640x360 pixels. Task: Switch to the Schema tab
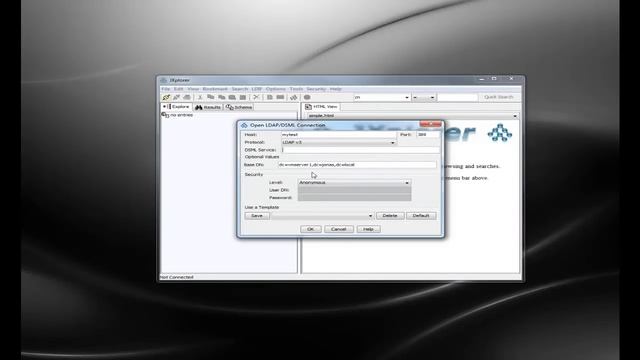coord(239,107)
